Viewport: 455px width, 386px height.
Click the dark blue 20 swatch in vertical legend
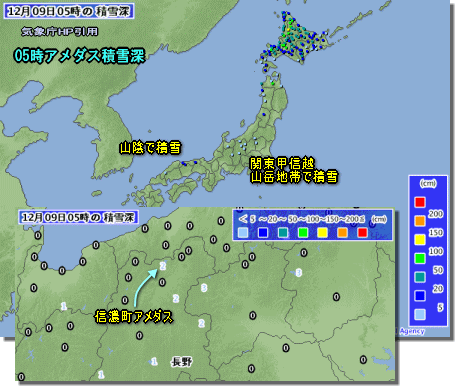(x=420, y=295)
